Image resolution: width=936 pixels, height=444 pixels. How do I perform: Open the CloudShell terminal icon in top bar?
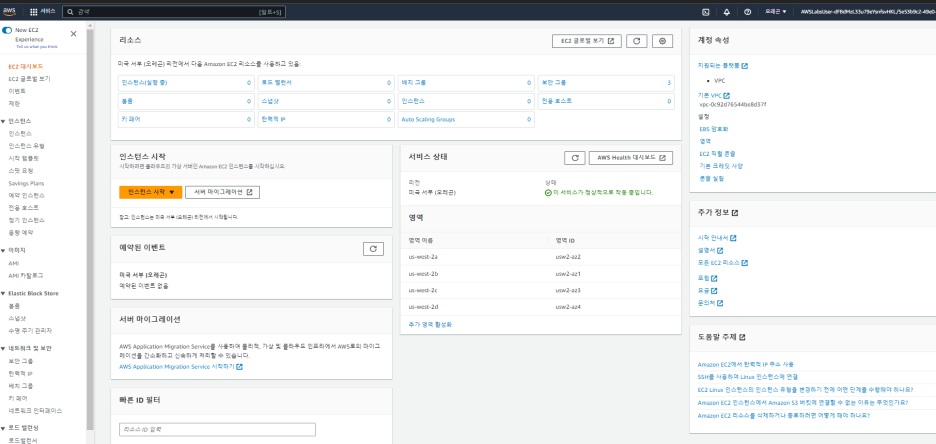click(x=706, y=11)
